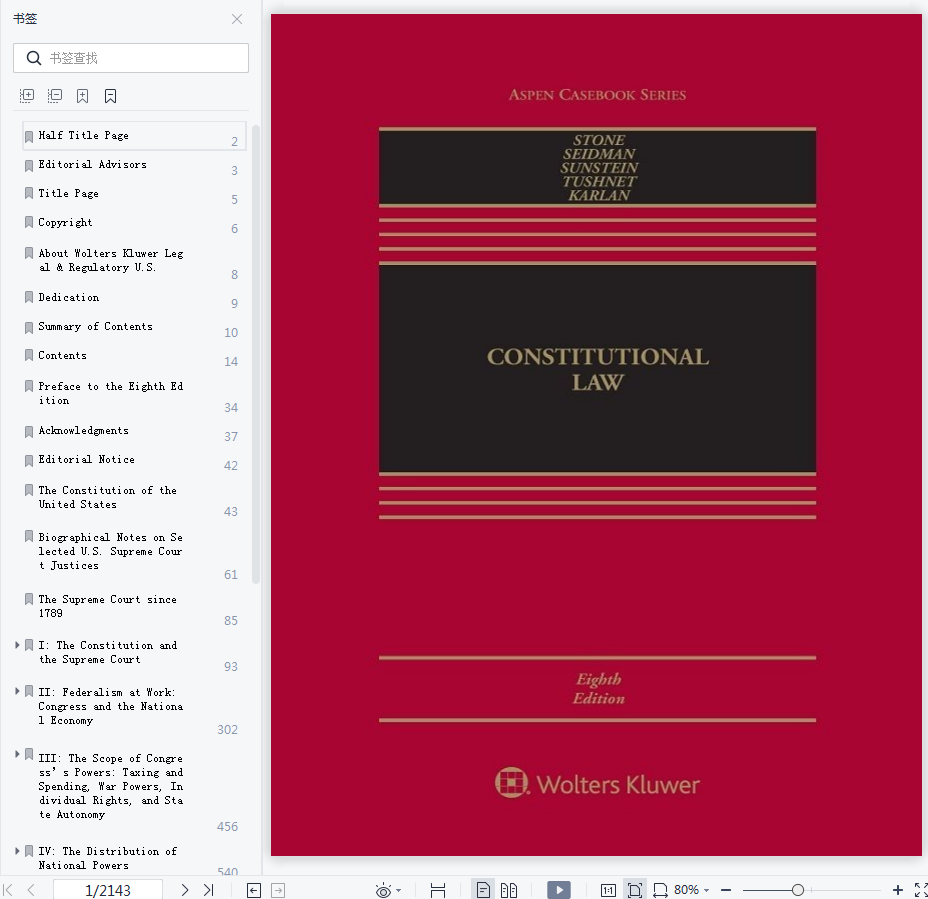Viewport: 928px width, 899px height.
Task: Expand chapter I: The Constitution and the Supreme Court
Action: click(x=17, y=645)
